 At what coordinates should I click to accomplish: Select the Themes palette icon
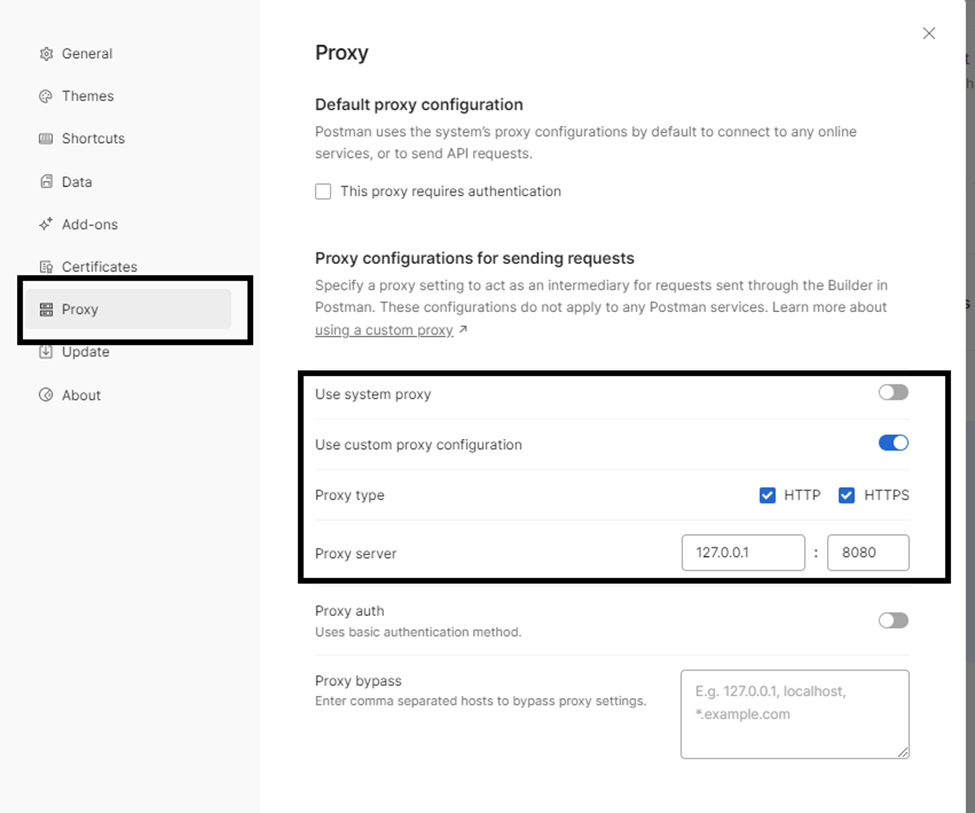pyautogui.click(x=45, y=96)
